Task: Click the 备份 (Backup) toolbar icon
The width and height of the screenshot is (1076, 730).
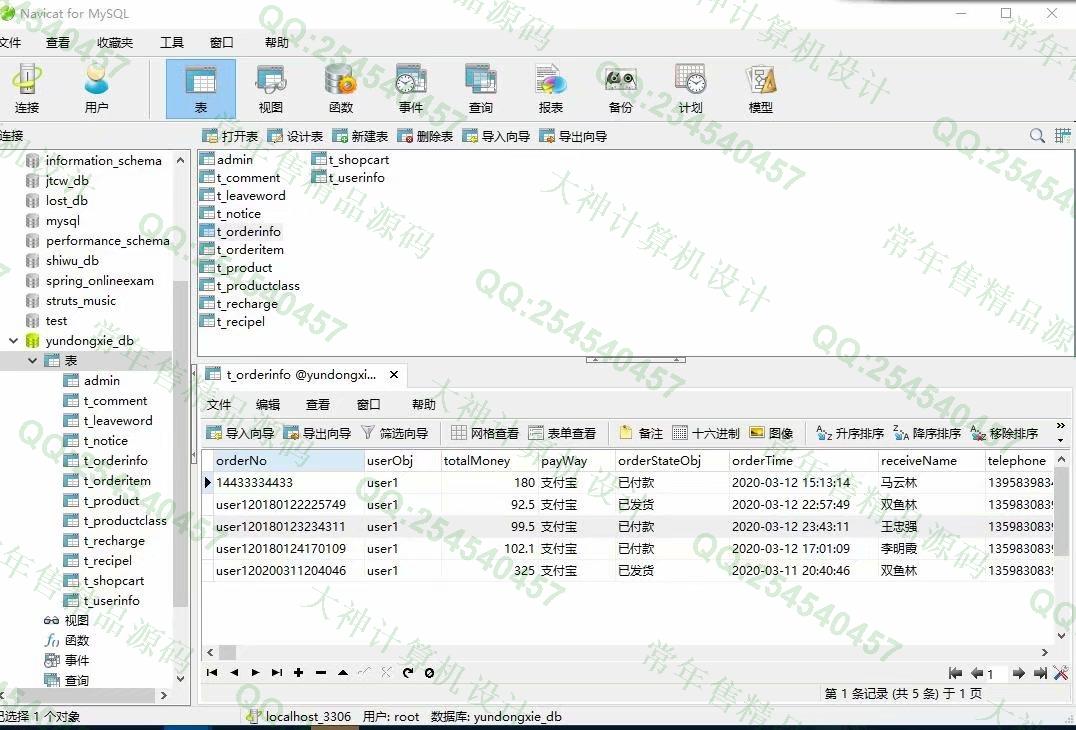Action: pyautogui.click(x=620, y=89)
